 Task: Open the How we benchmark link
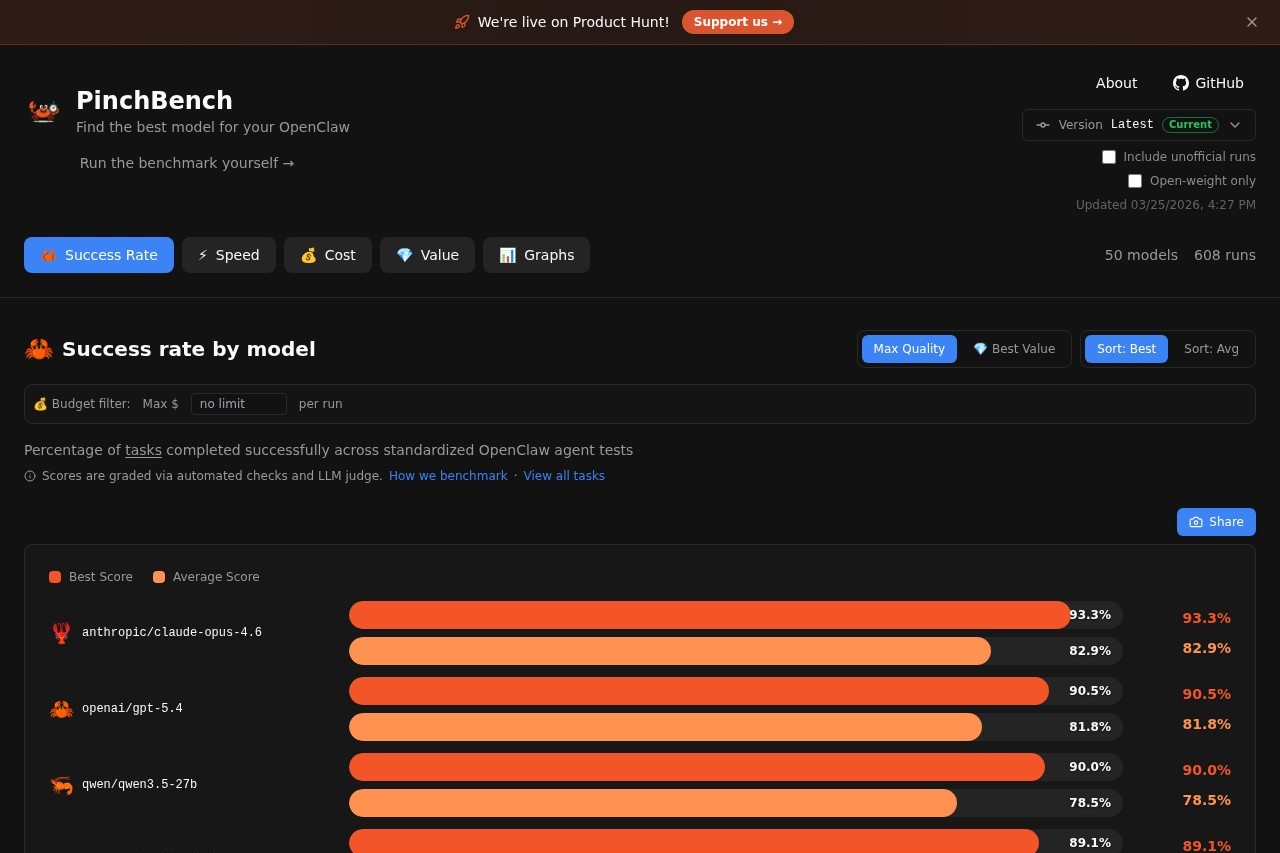tap(448, 476)
